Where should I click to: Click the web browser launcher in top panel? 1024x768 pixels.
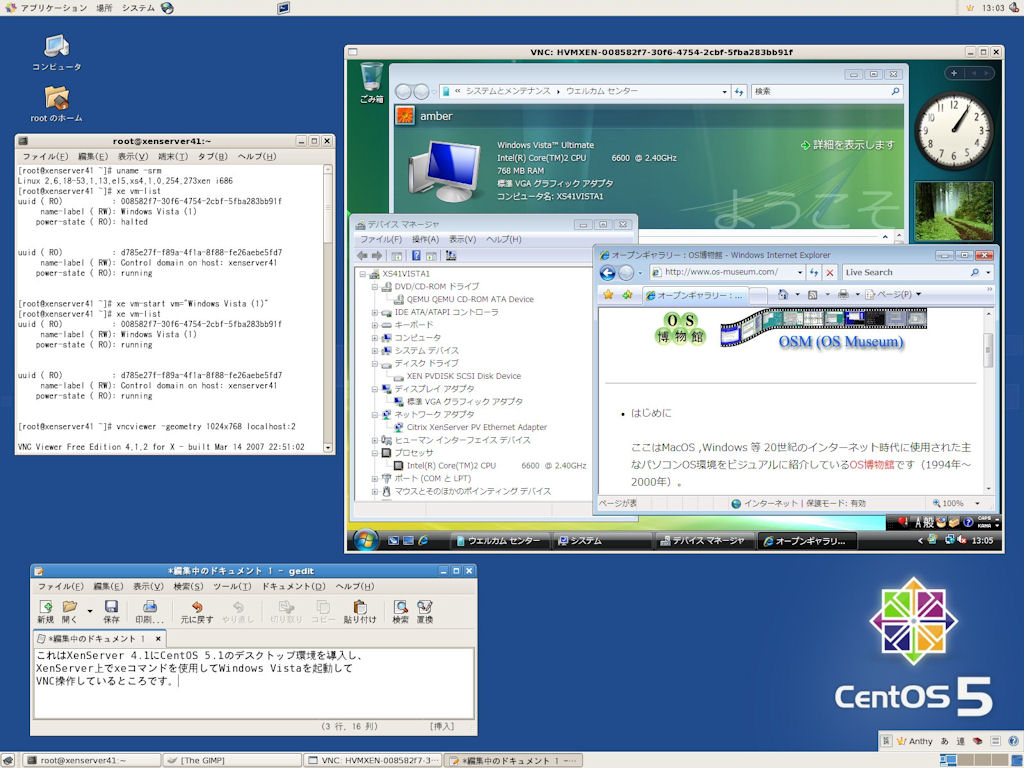(x=167, y=8)
